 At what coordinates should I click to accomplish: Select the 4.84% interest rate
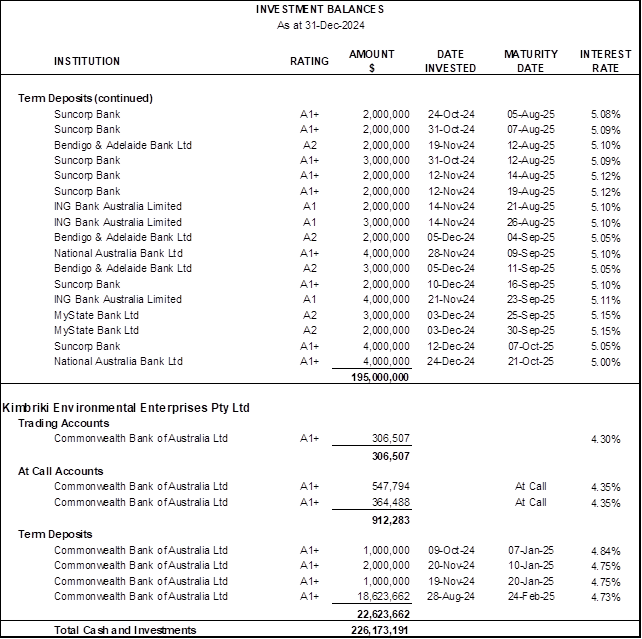(606, 551)
